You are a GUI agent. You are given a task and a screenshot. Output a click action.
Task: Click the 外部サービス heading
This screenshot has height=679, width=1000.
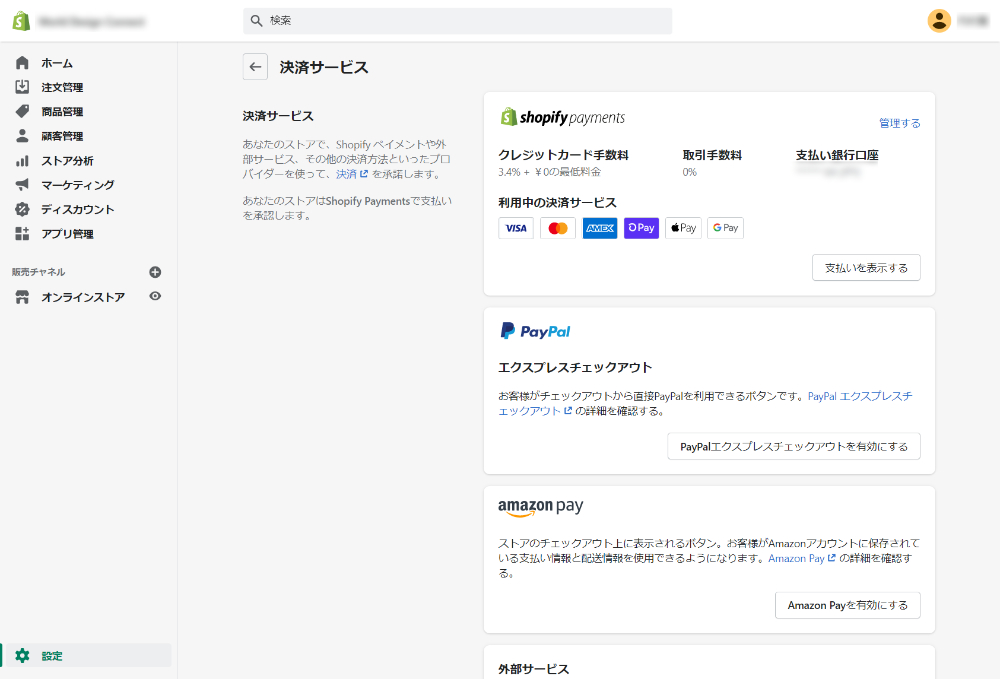click(x=534, y=669)
